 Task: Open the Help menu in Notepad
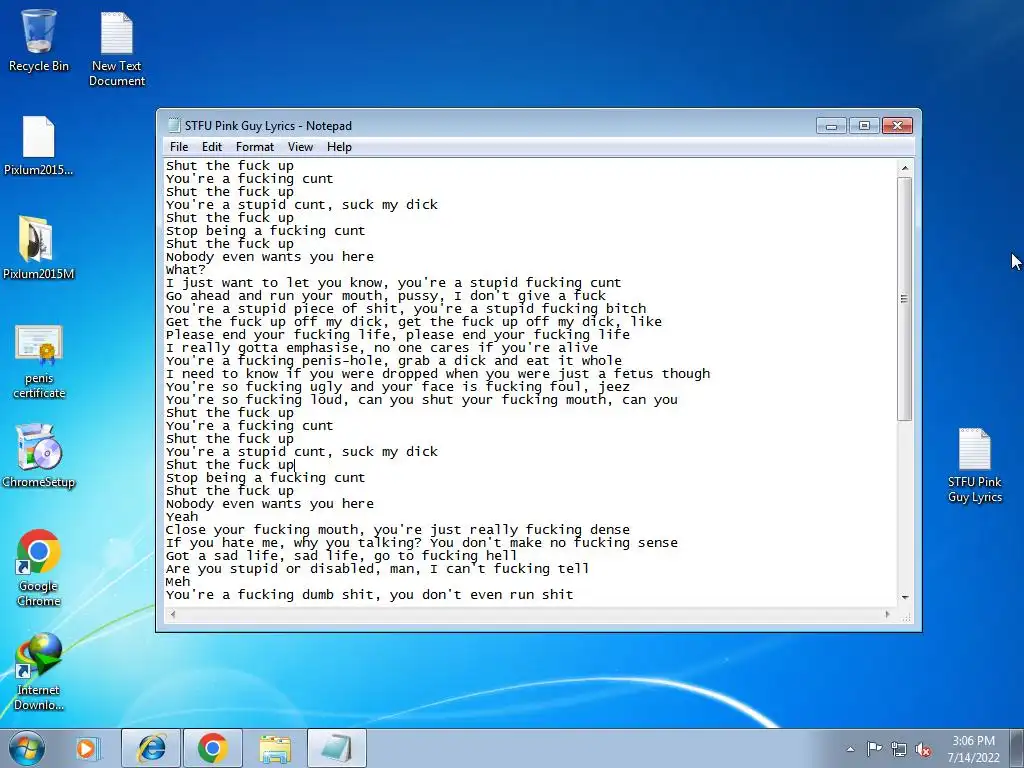[x=339, y=147]
